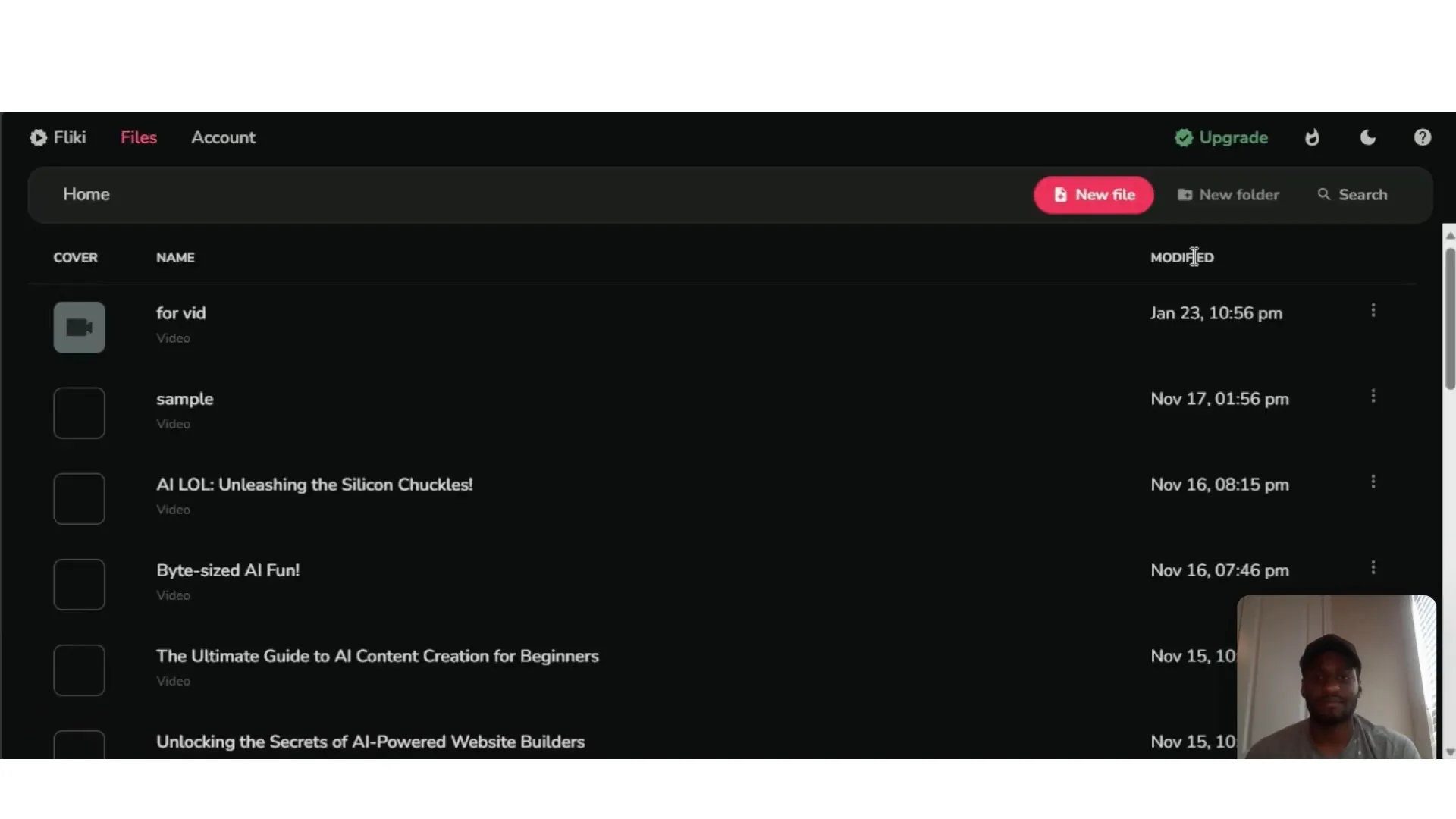Open the Search option
Image resolution: width=1456 pixels, height=819 pixels.
[x=1352, y=195]
